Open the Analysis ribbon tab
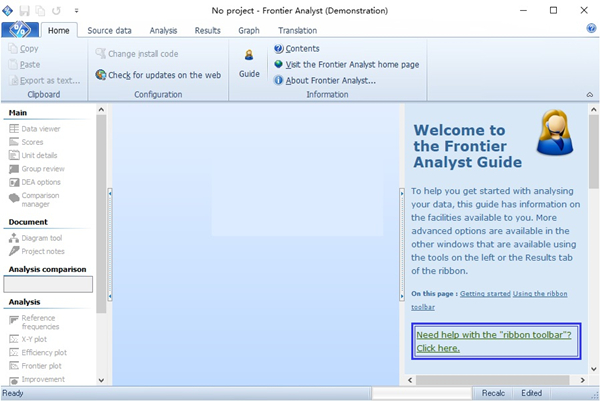 tap(163, 31)
